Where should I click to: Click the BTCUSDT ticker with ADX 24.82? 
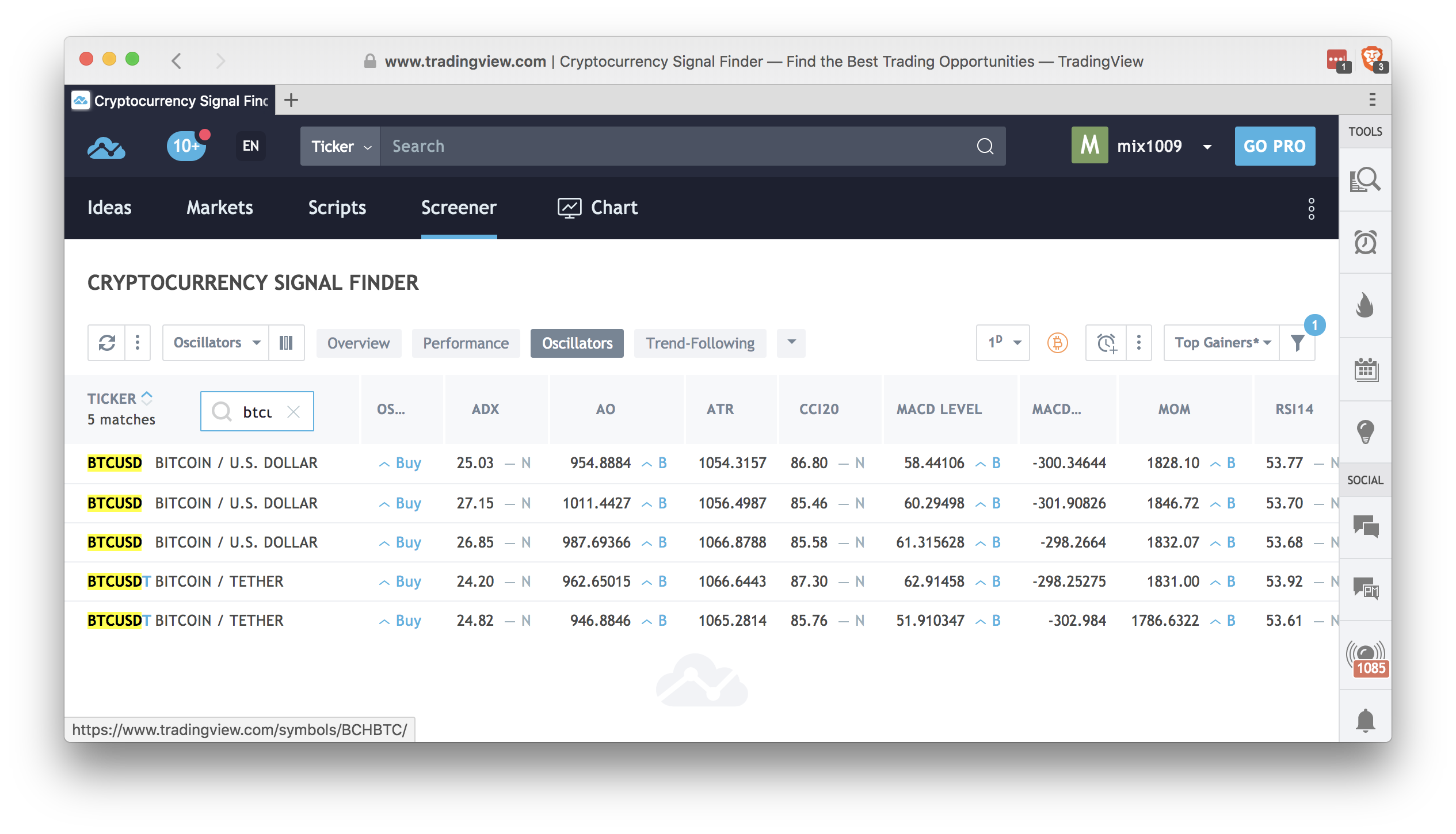[119, 621]
